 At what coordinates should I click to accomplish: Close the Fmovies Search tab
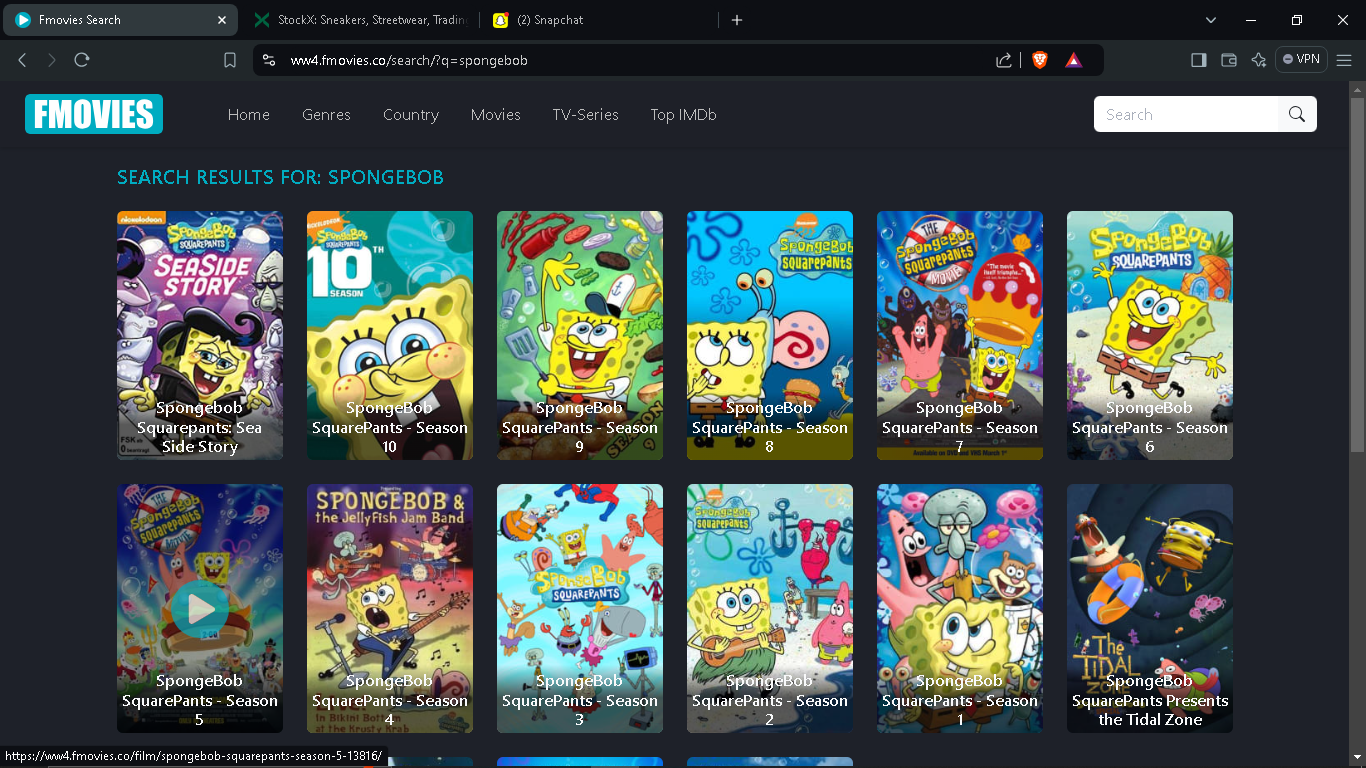(x=222, y=20)
